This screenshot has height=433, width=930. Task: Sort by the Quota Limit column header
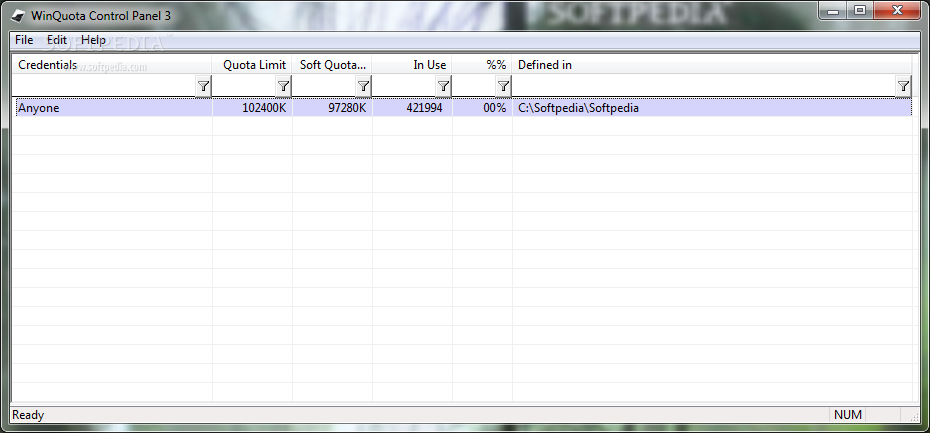[x=252, y=65]
